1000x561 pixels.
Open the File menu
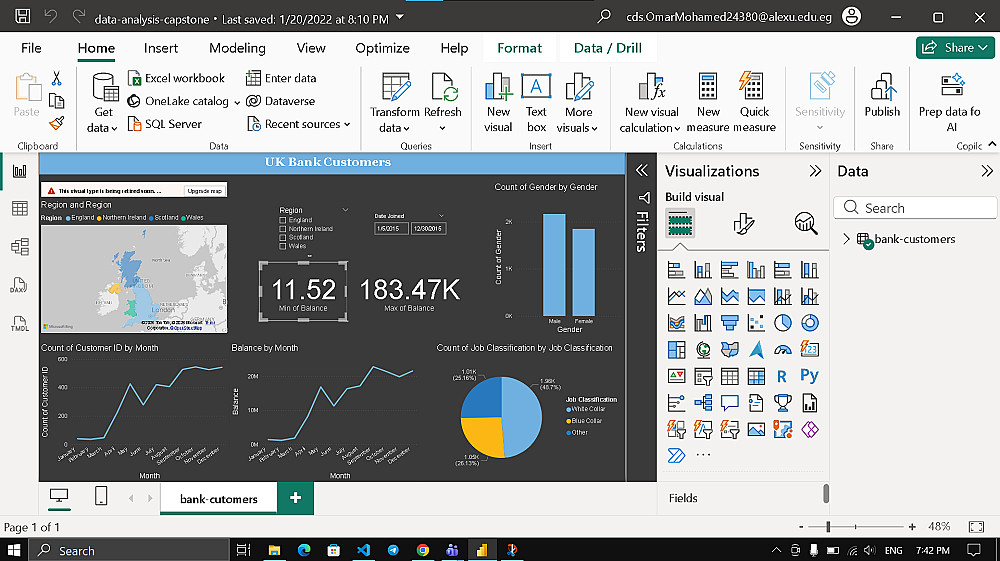[x=31, y=48]
